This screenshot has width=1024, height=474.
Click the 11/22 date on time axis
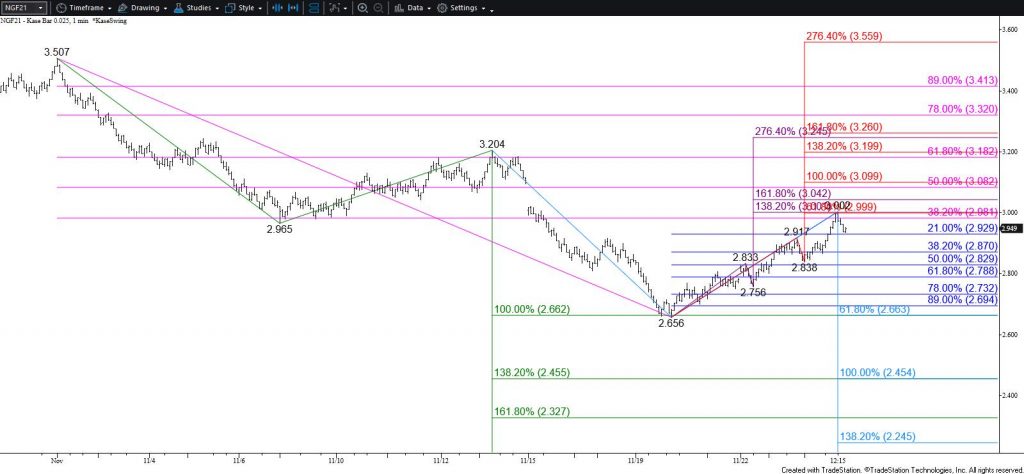point(740,459)
